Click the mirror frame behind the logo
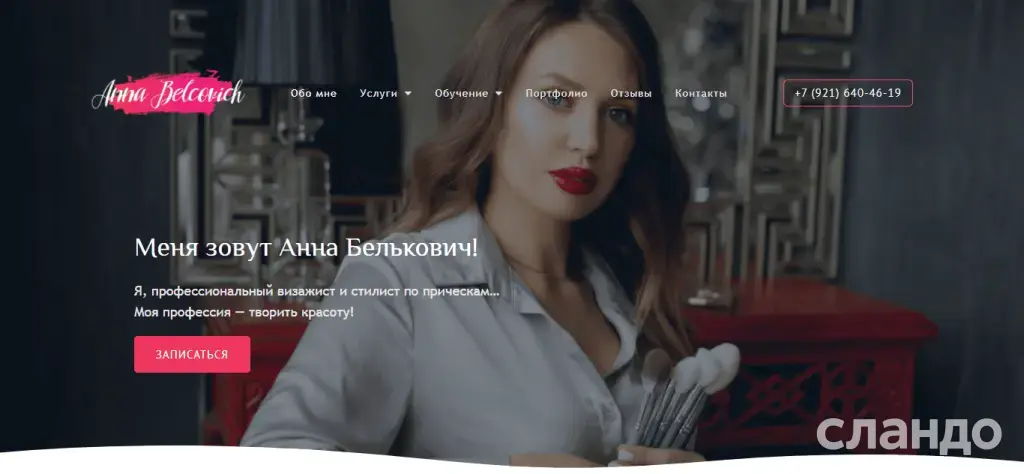The height and width of the screenshot is (474, 1024). point(261,170)
